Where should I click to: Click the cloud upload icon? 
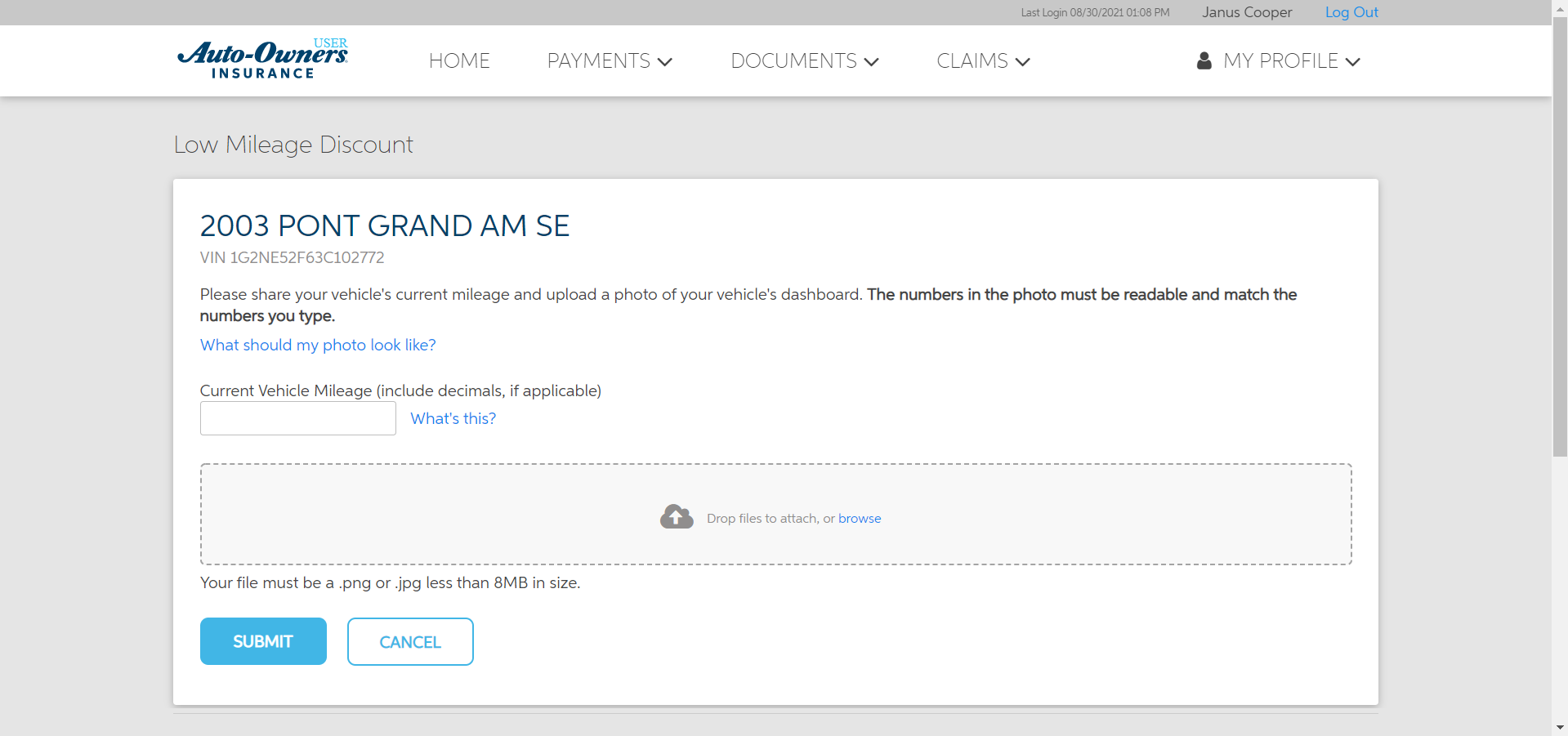[x=677, y=517]
